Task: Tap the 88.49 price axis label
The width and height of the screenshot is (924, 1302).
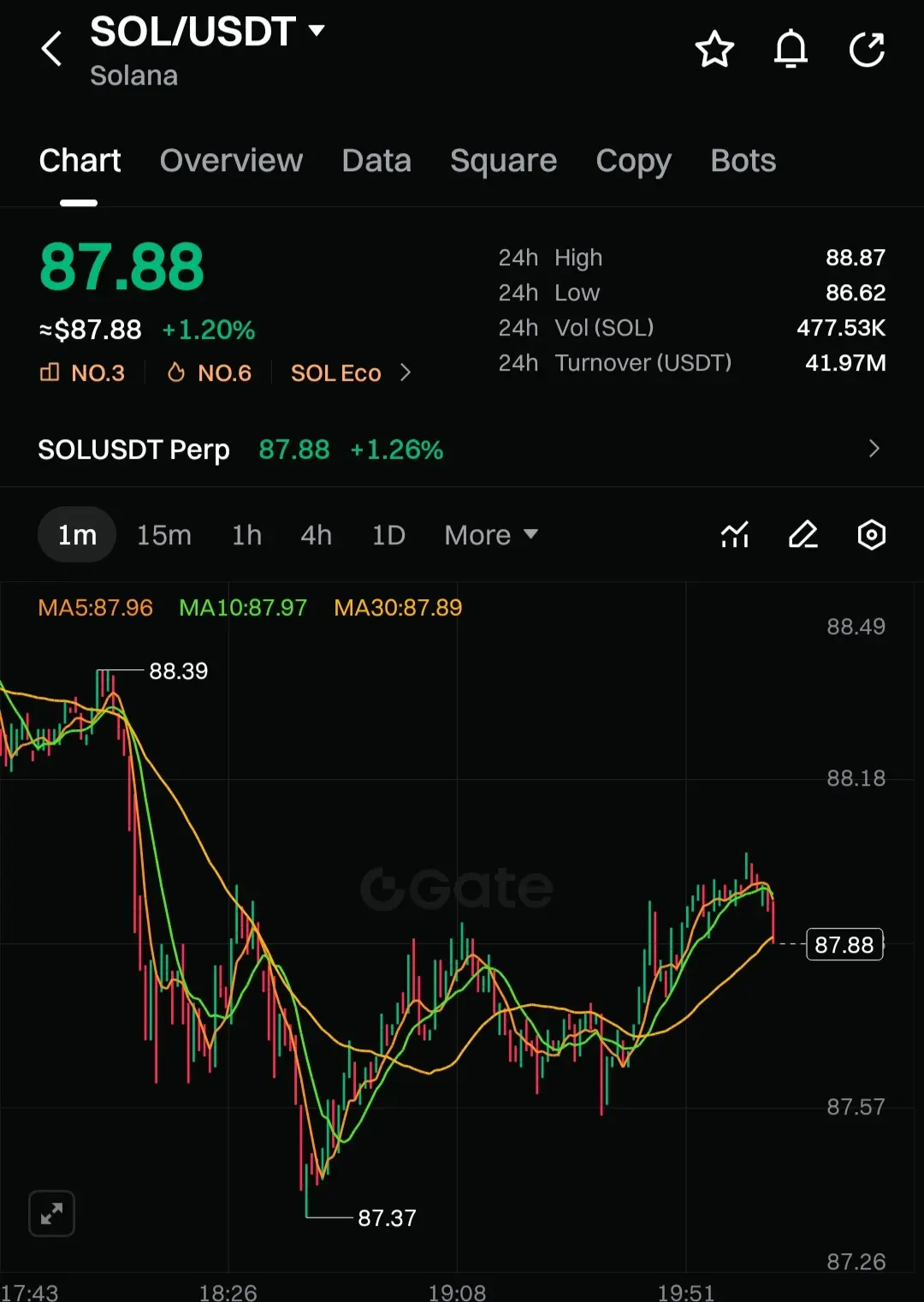Action: tap(856, 627)
